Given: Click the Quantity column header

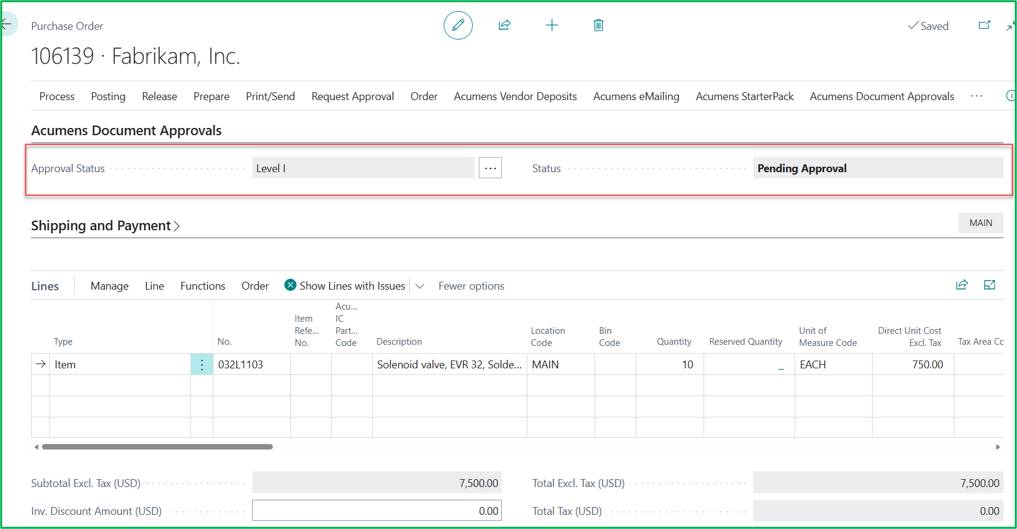Looking at the screenshot, I should [674, 342].
